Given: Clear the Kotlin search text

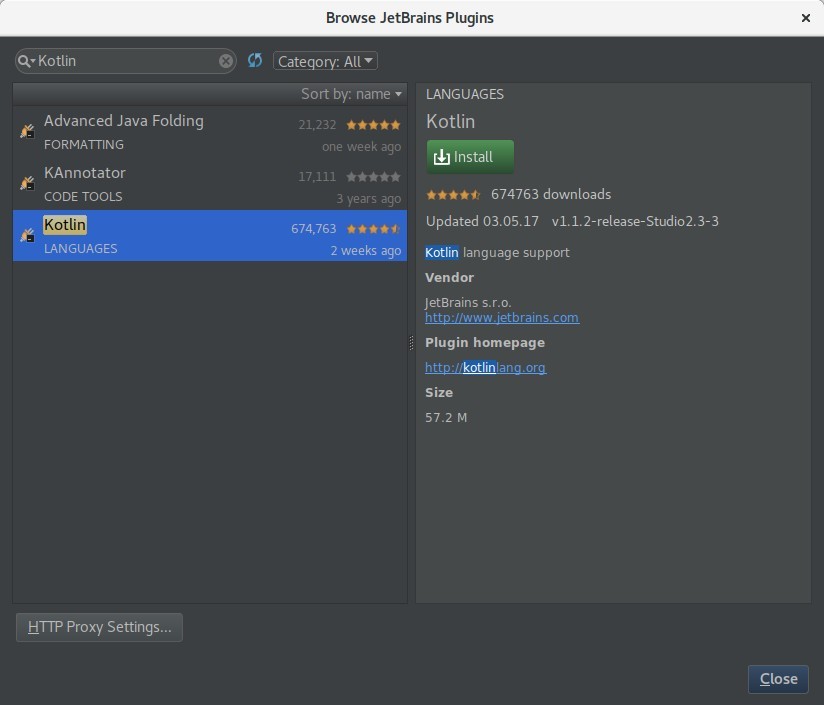Looking at the screenshot, I should [x=226, y=61].
